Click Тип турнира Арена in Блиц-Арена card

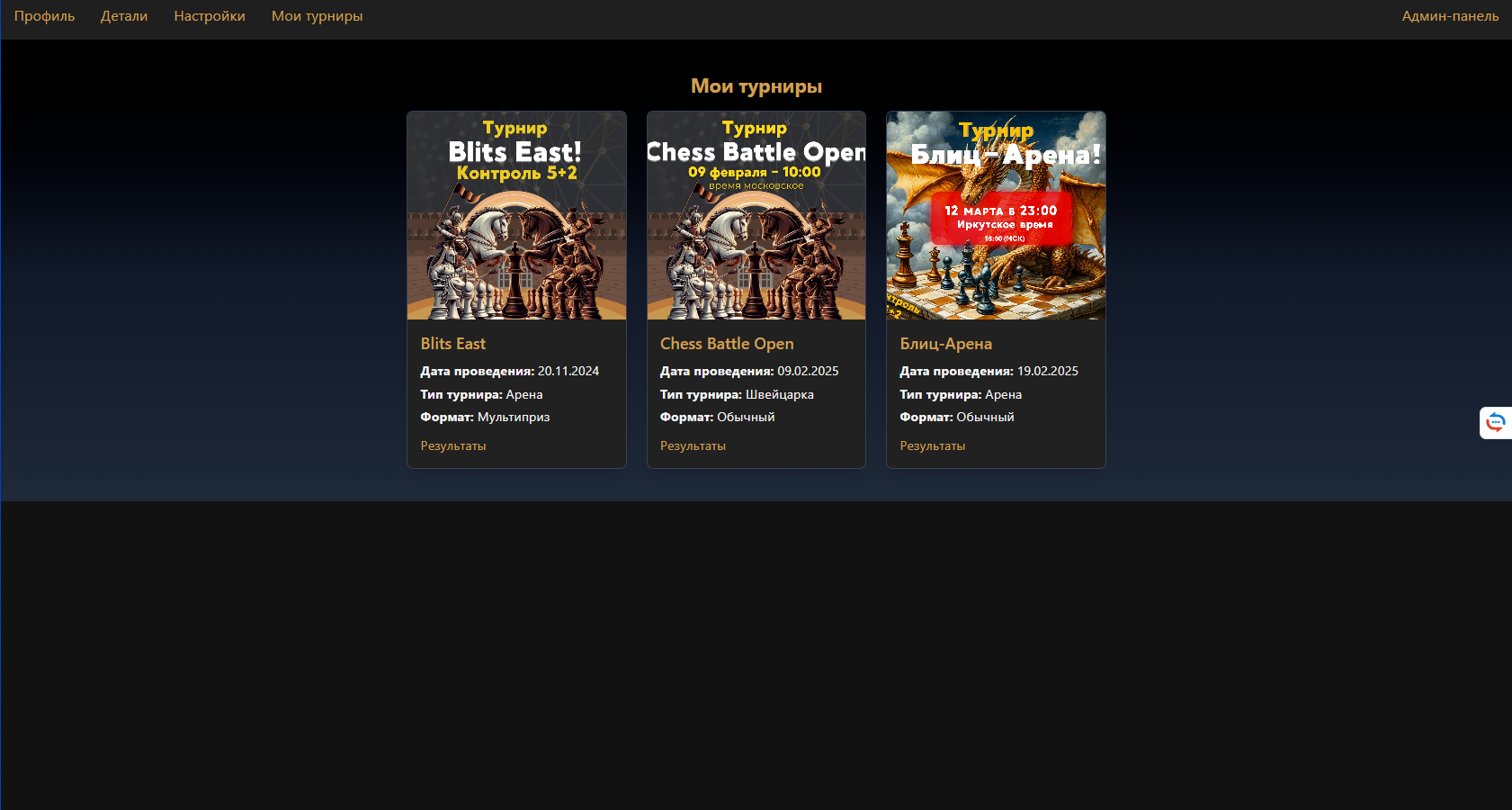point(961,394)
